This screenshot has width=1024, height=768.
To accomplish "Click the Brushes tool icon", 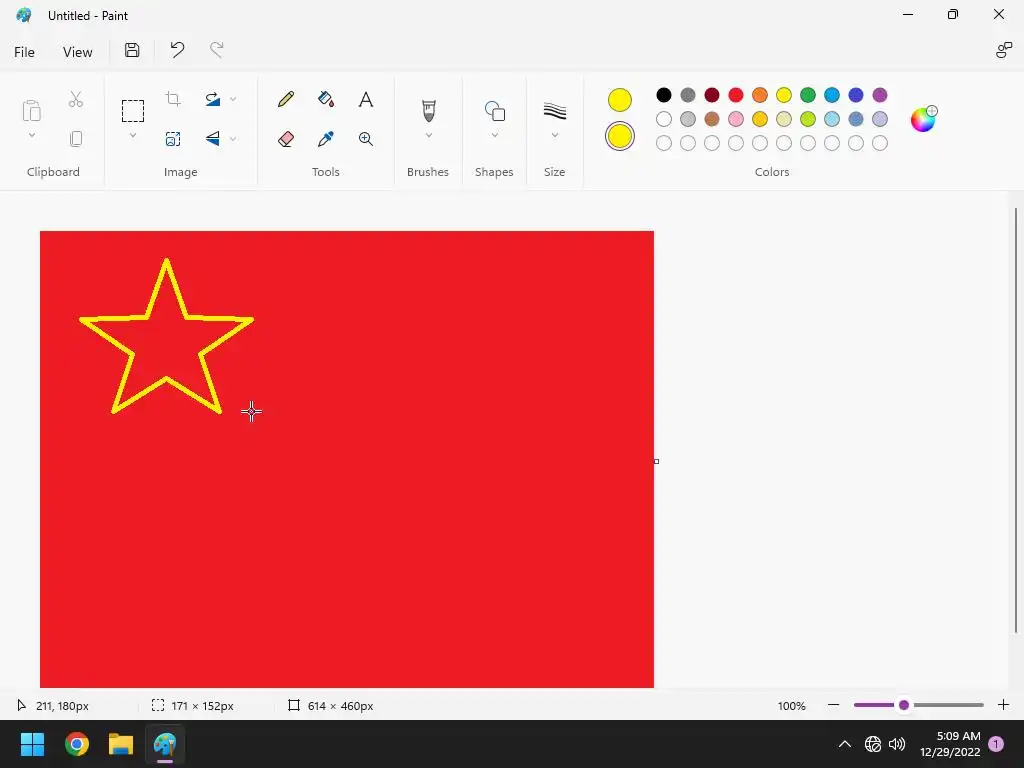I will tap(428, 110).
